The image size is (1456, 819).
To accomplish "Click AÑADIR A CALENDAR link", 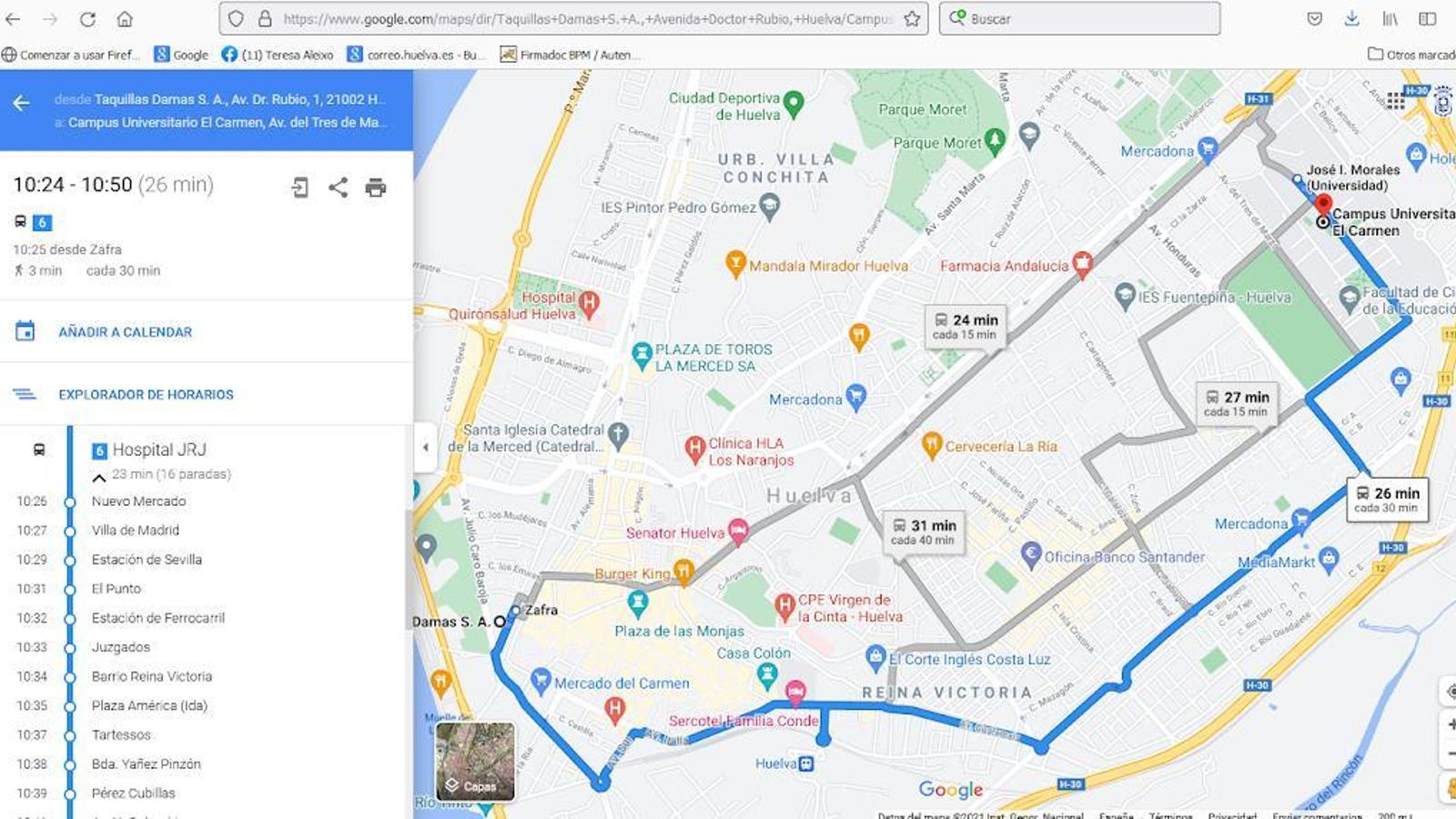I will (x=125, y=332).
